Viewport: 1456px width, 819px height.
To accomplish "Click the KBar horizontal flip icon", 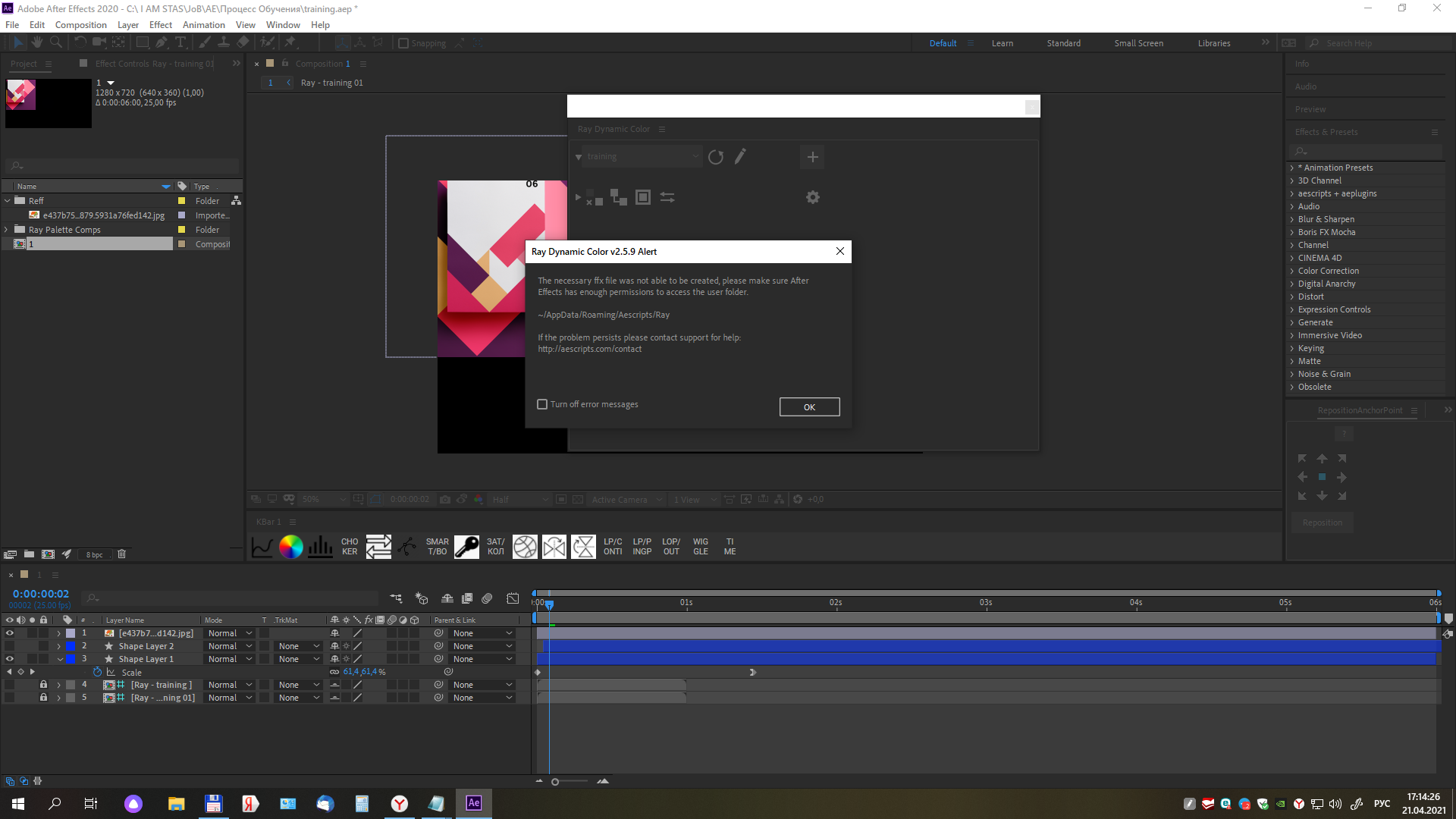I will coord(554,547).
